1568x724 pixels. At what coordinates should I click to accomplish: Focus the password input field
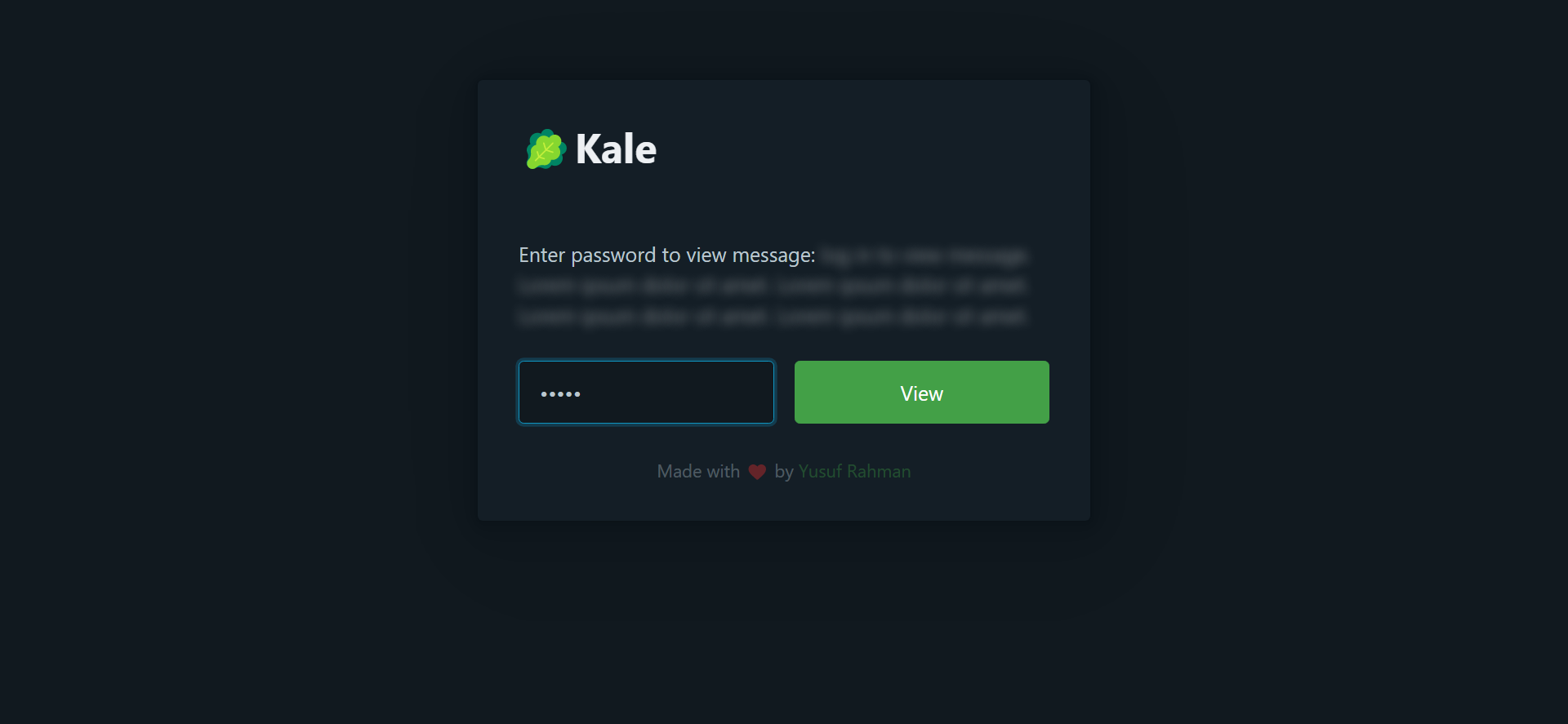point(646,392)
